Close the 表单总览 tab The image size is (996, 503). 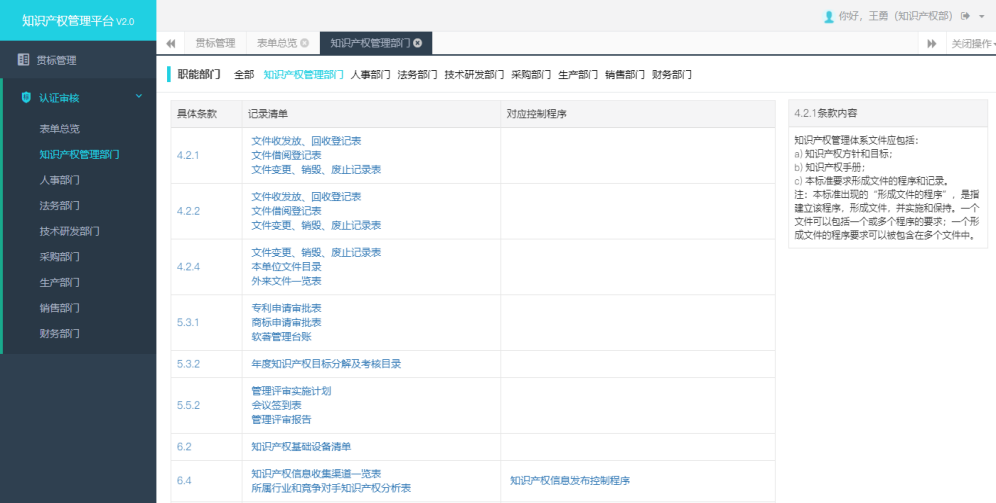pos(304,43)
